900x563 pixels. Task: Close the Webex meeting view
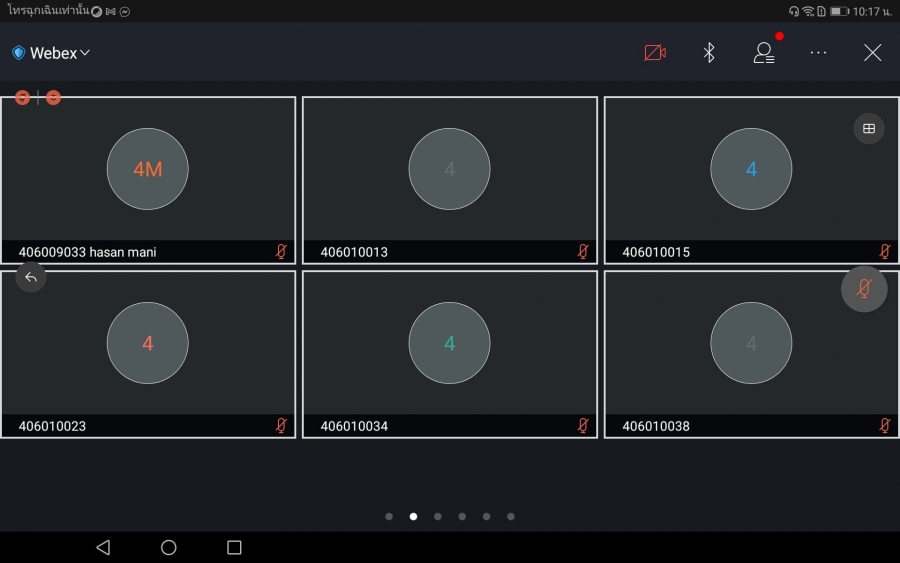[x=873, y=53]
